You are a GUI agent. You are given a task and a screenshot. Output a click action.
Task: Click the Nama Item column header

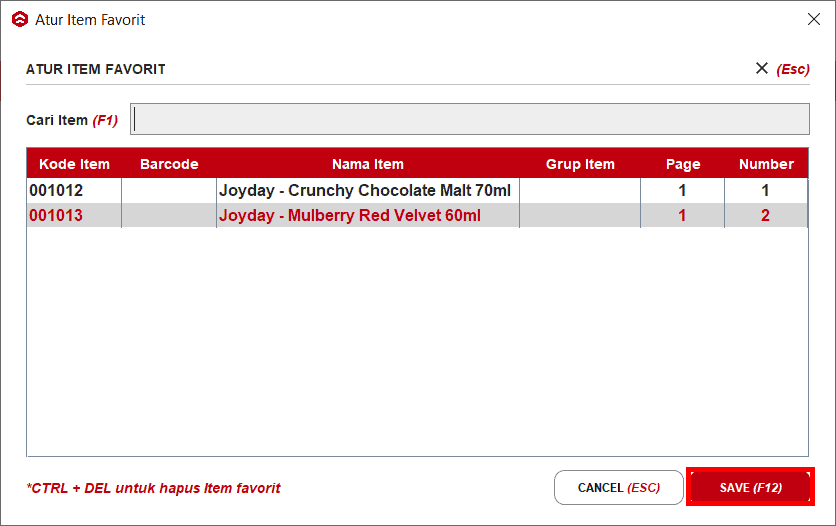(368, 164)
